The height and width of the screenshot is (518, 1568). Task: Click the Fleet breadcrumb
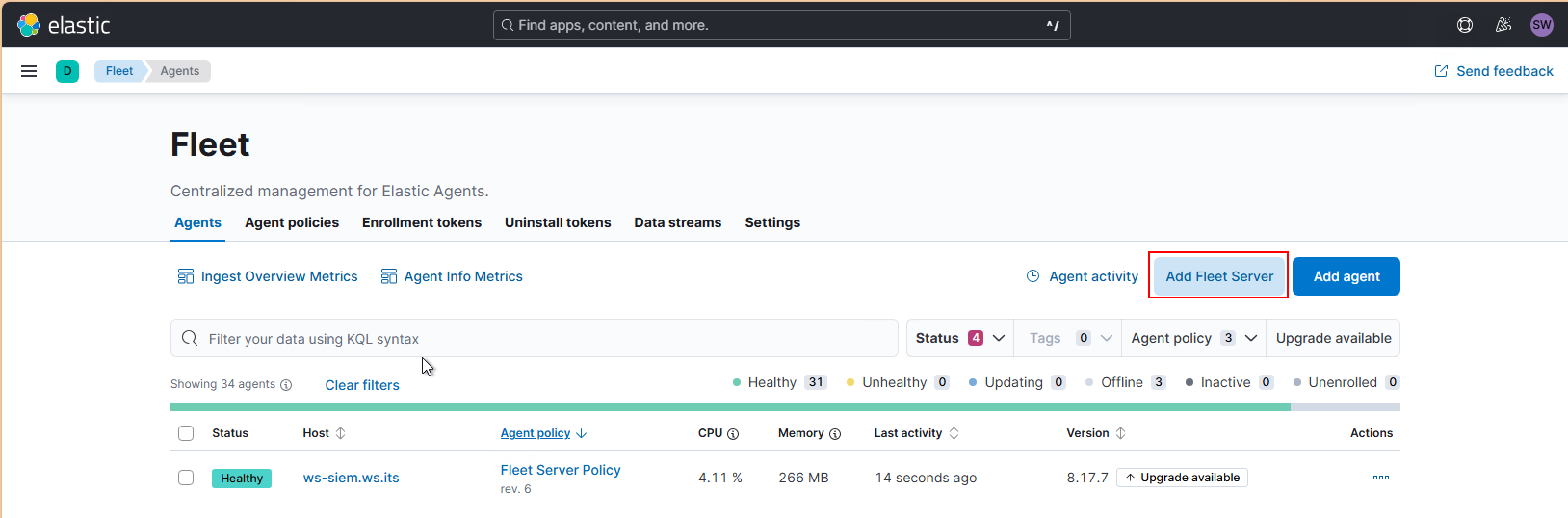click(x=119, y=71)
